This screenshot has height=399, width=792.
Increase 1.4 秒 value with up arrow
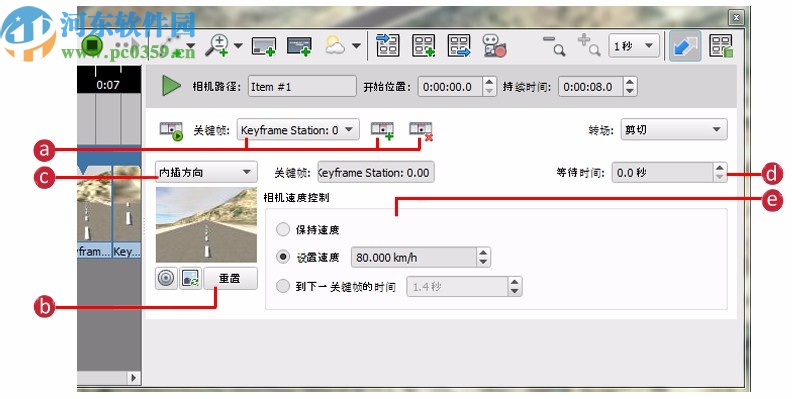514,281
